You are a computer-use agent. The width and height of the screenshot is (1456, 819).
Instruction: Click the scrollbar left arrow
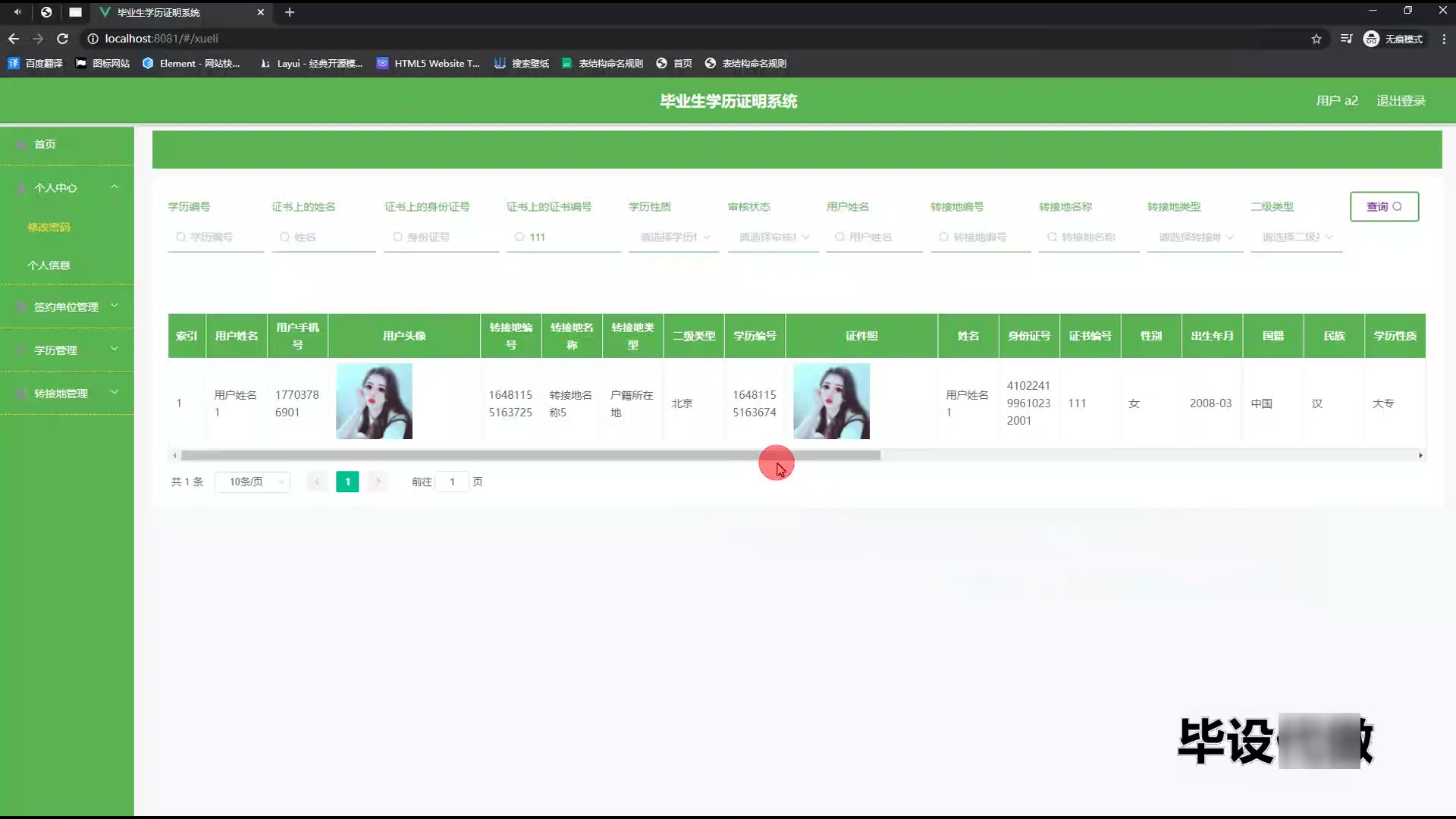click(x=174, y=456)
